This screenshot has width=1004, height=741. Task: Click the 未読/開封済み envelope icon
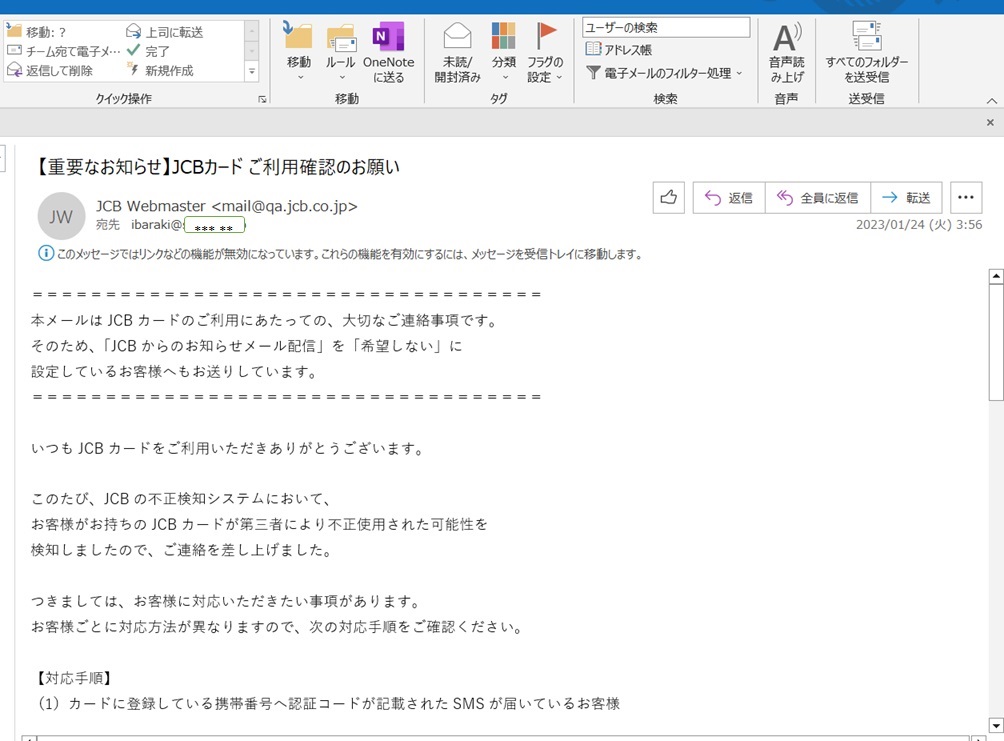tap(457, 38)
